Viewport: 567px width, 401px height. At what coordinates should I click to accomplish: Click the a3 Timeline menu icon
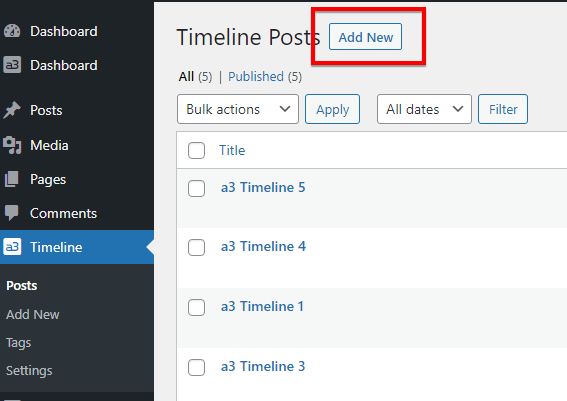pyautogui.click(x=12, y=247)
